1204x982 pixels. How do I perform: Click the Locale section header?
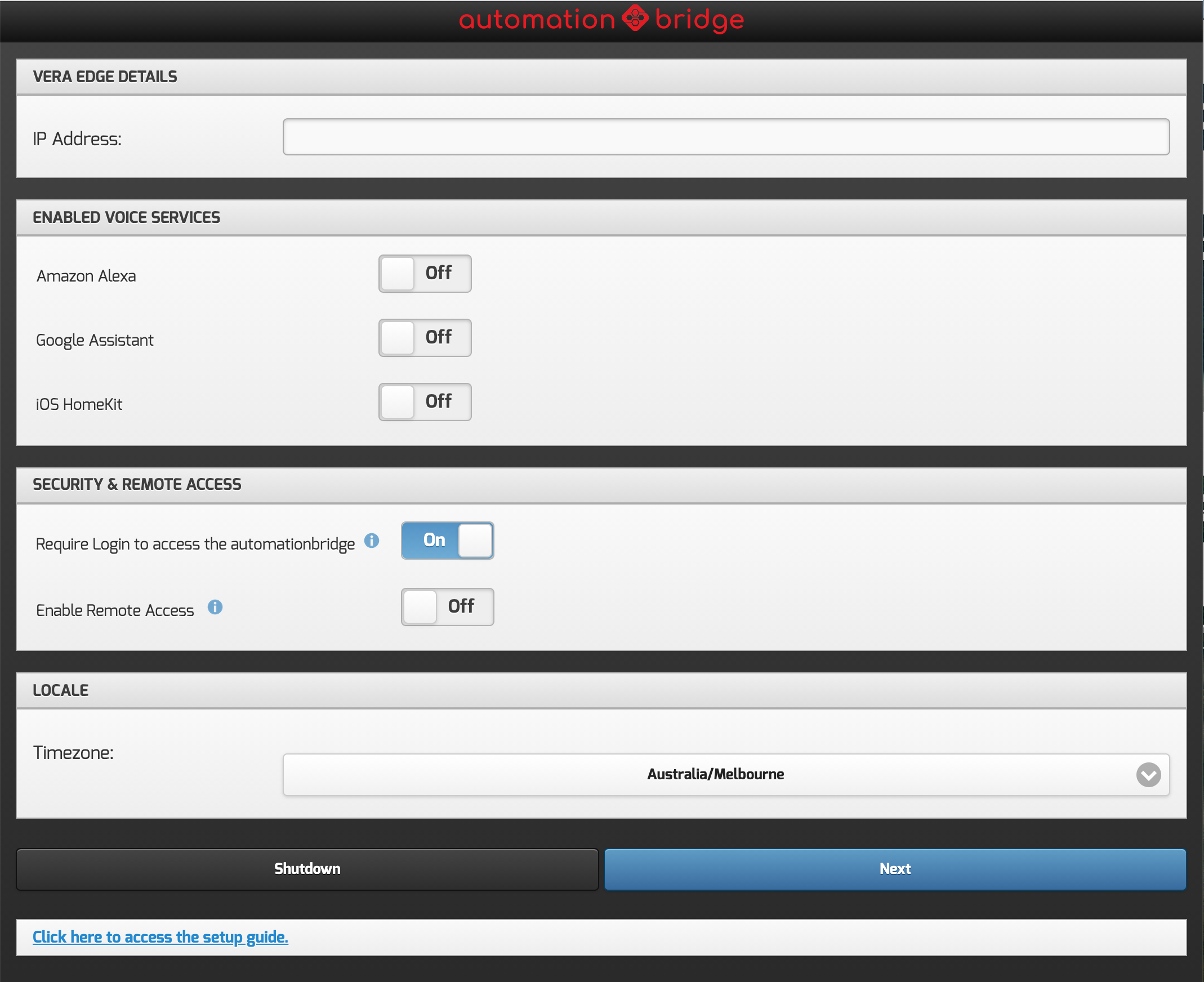[61, 691]
